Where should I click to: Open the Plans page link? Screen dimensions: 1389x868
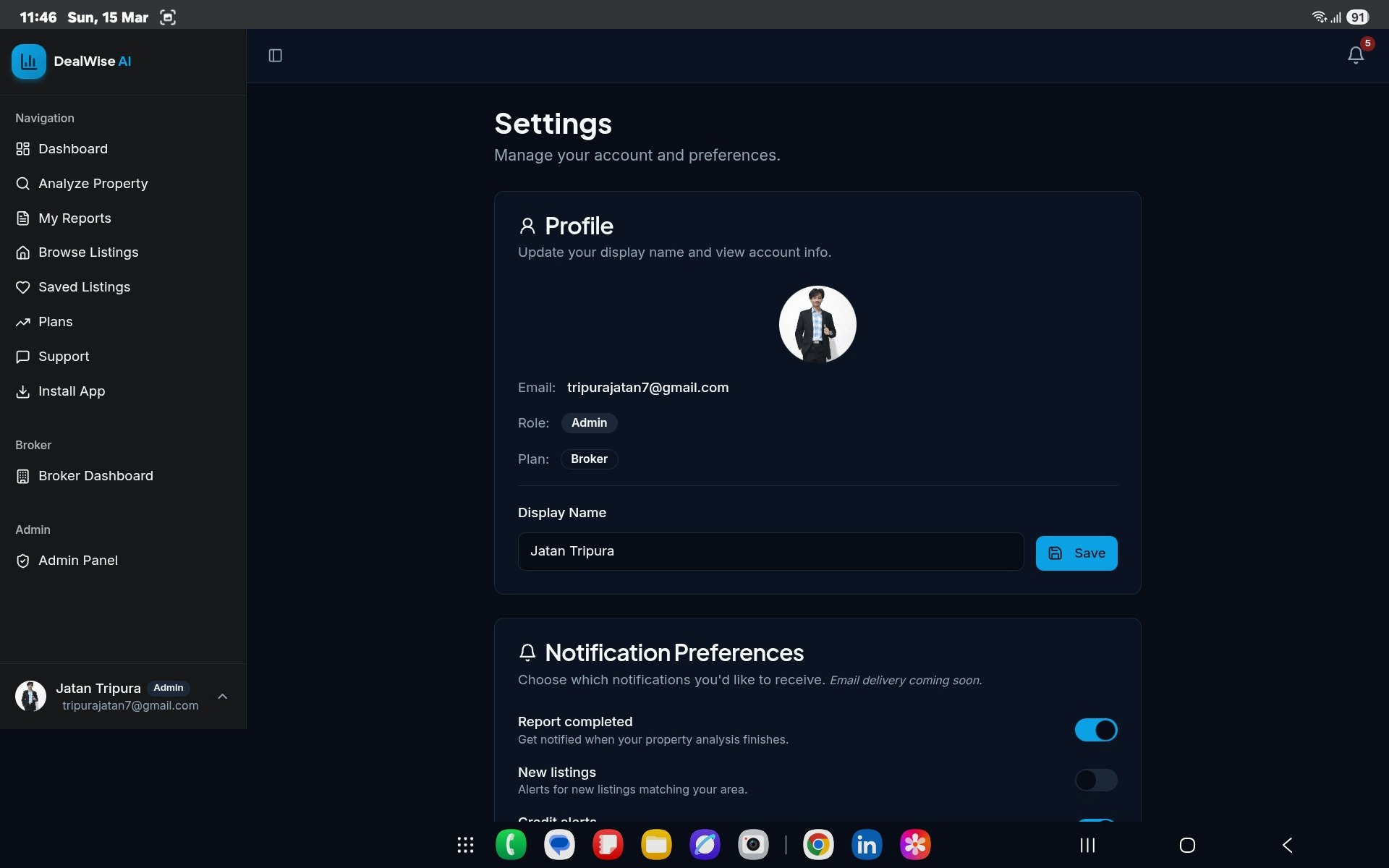tap(55, 322)
